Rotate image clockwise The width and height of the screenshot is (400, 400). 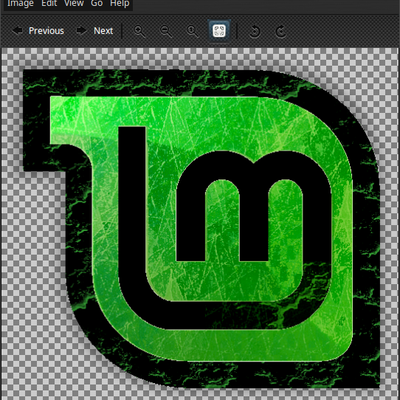(x=281, y=31)
